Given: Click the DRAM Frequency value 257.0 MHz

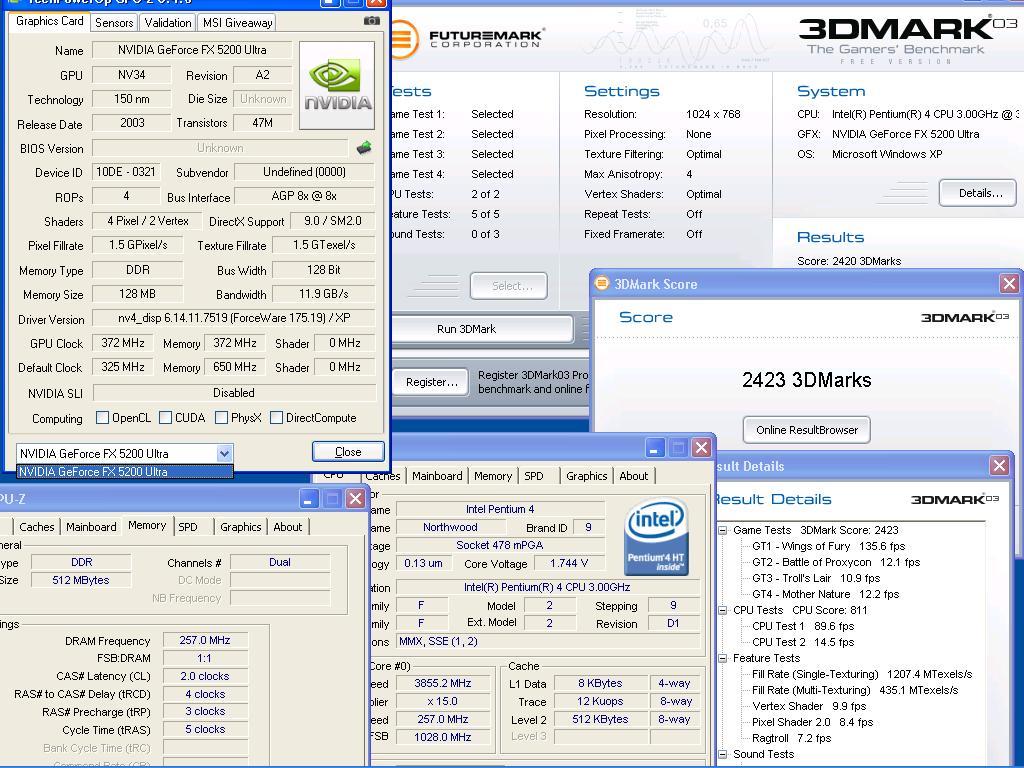Looking at the screenshot, I should tap(205, 640).
